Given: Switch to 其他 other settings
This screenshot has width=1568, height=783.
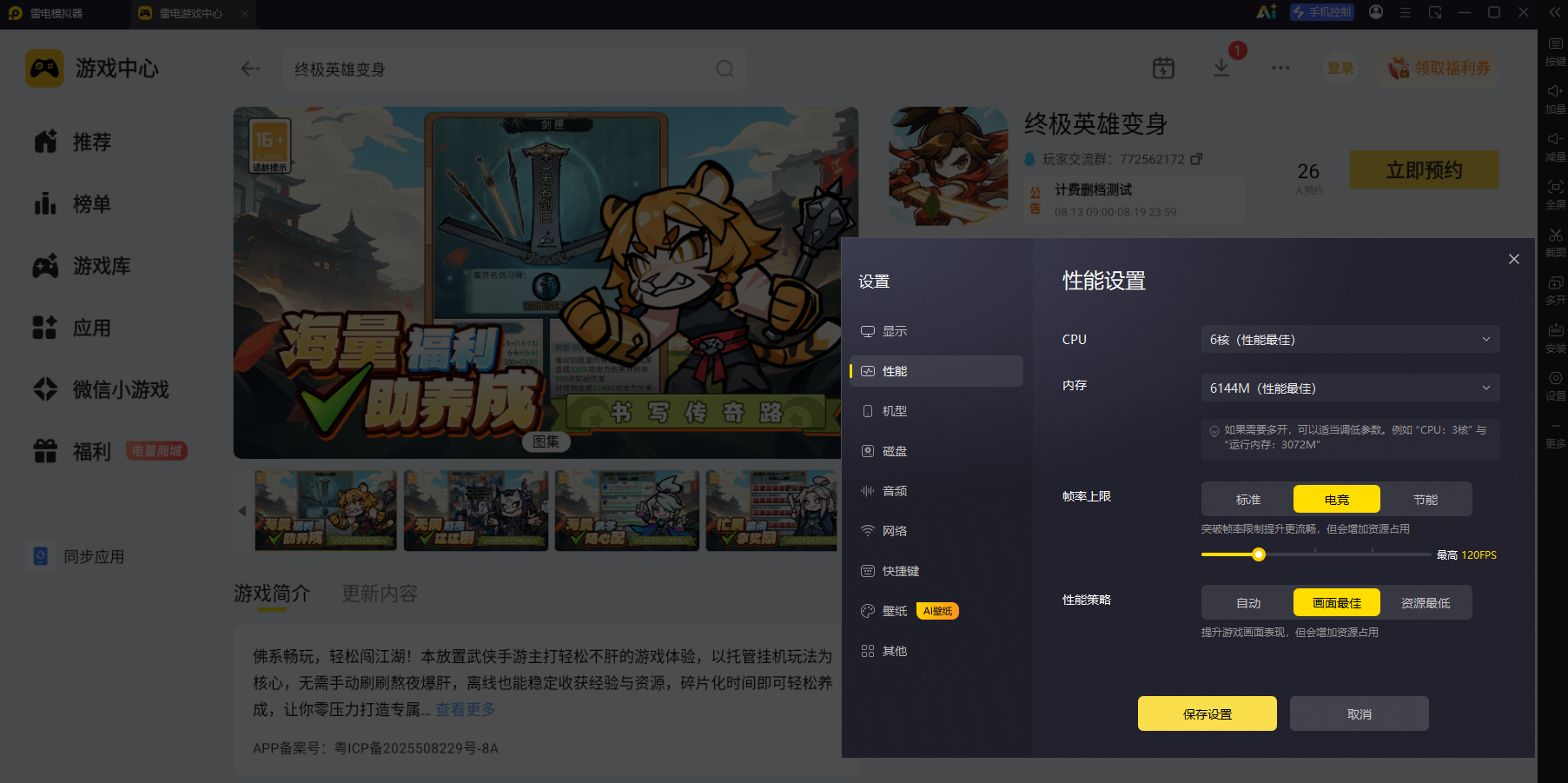Looking at the screenshot, I should tap(936, 651).
